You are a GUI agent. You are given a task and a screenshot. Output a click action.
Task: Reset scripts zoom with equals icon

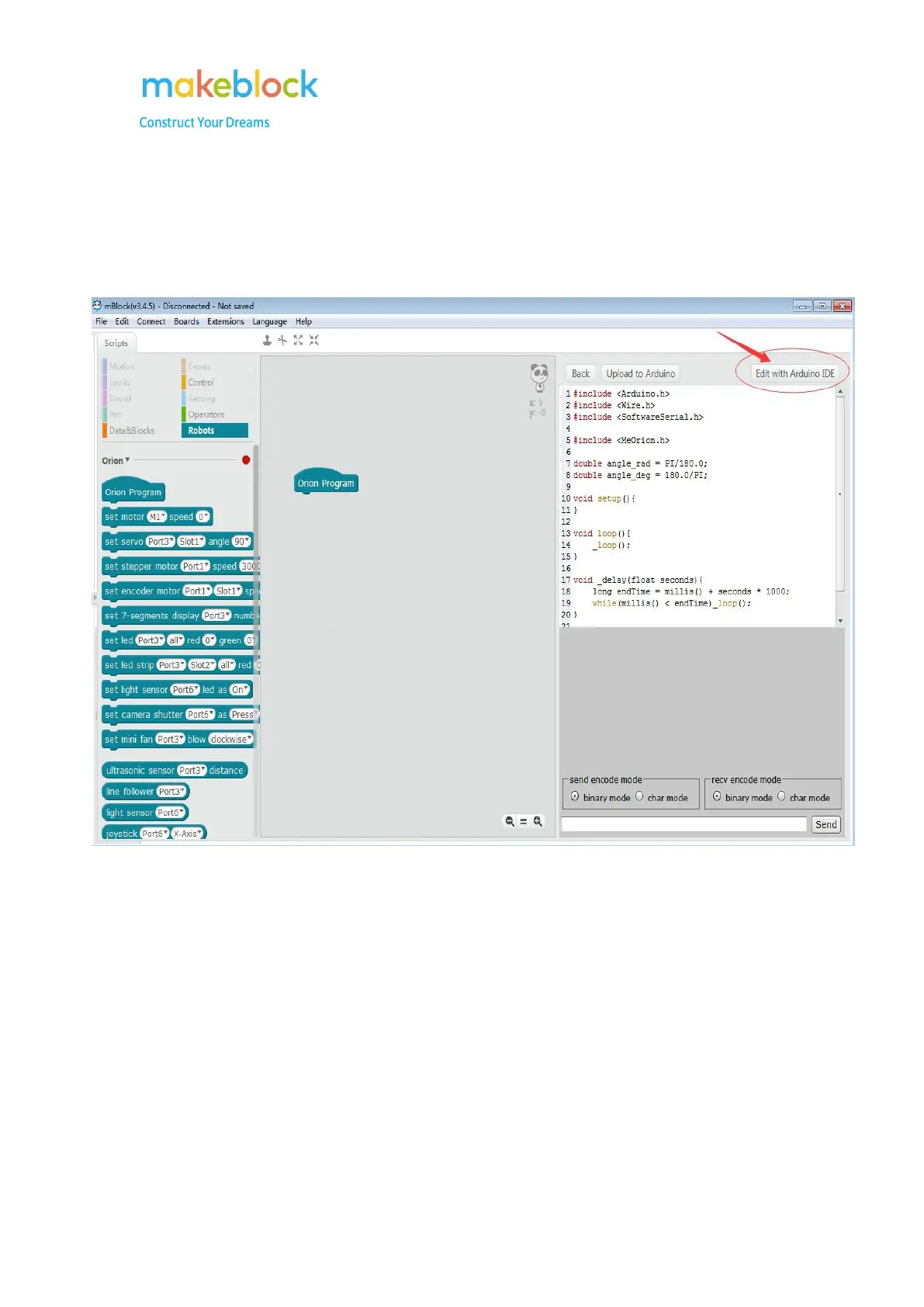pos(524,821)
